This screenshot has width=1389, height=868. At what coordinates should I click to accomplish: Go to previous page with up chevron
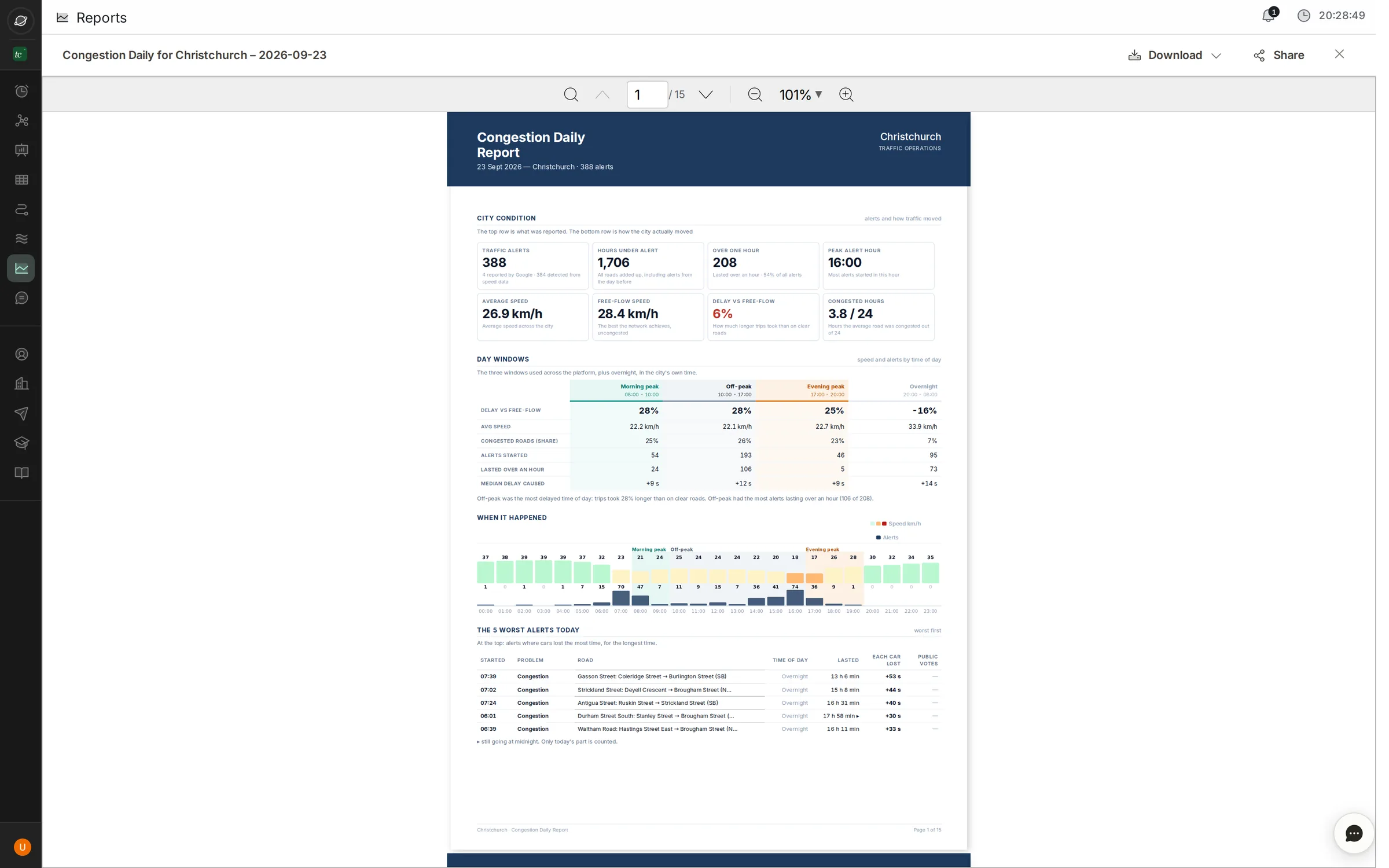pyautogui.click(x=602, y=94)
